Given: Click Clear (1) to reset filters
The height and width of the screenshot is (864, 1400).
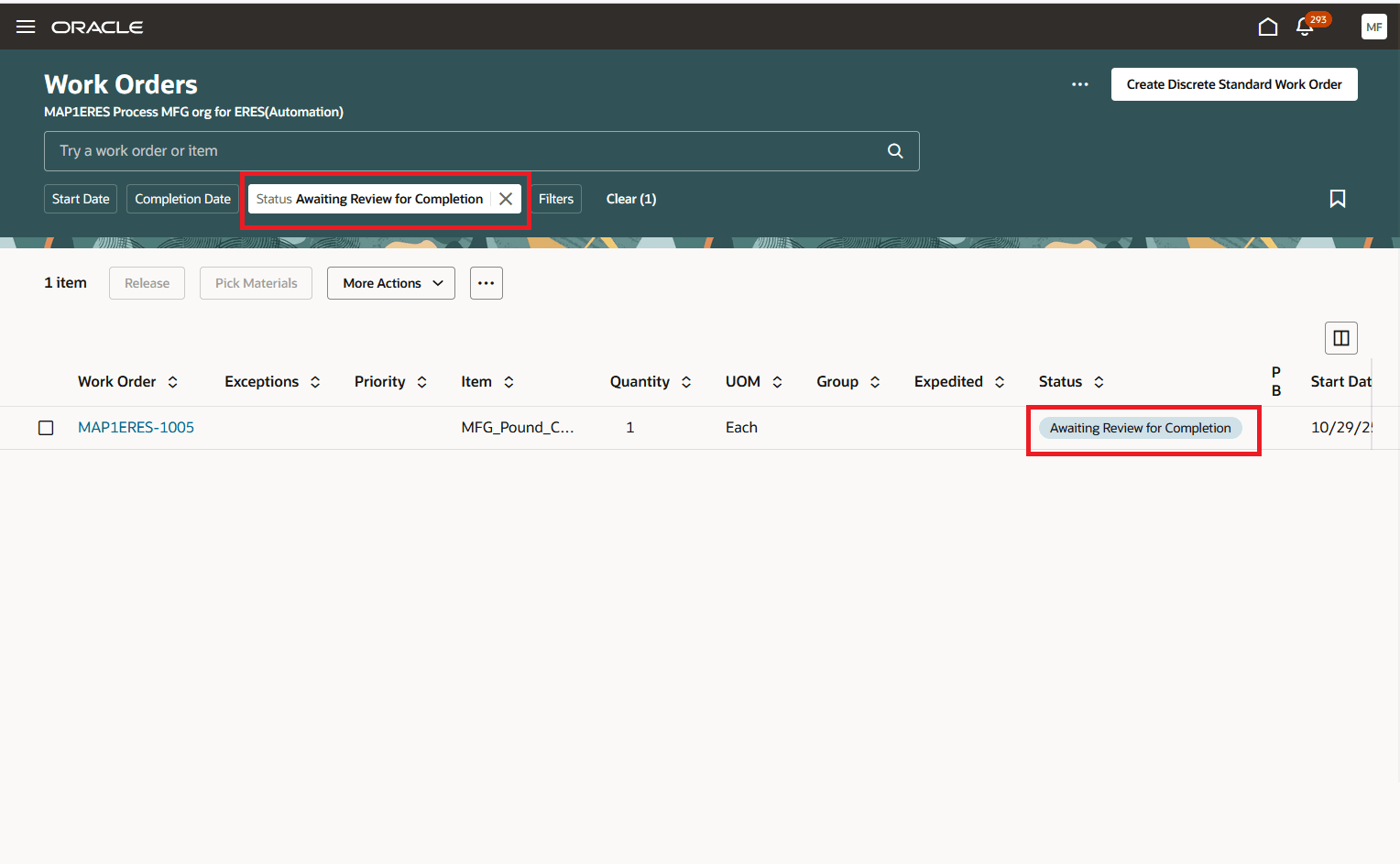Looking at the screenshot, I should tap(631, 199).
